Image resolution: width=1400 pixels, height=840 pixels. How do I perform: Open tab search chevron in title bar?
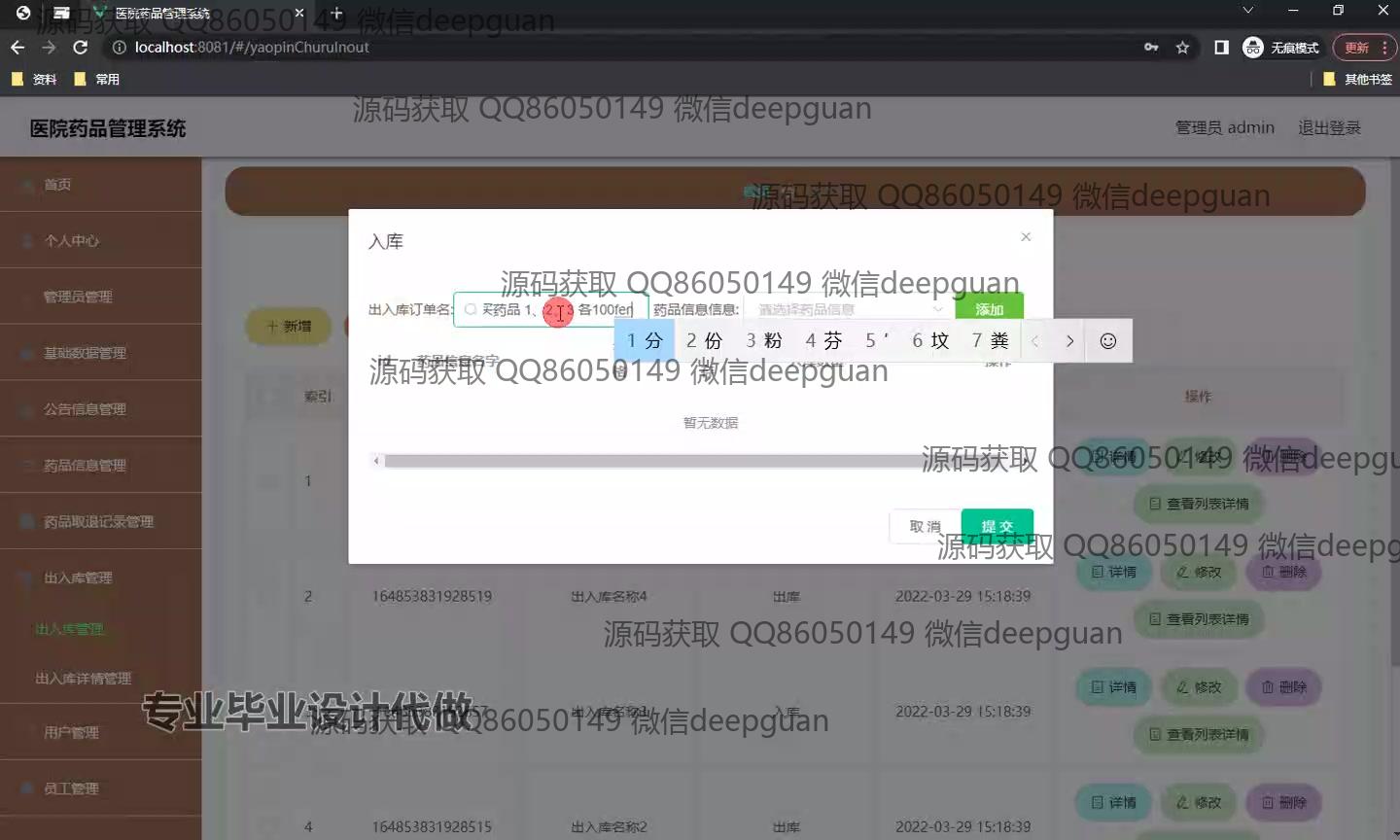coord(1248,11)
